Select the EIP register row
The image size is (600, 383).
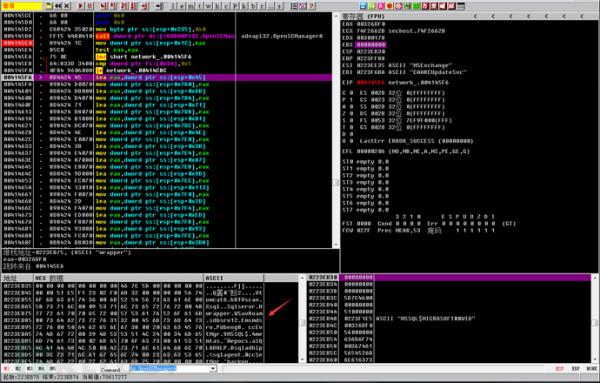[x=396, y=82]
